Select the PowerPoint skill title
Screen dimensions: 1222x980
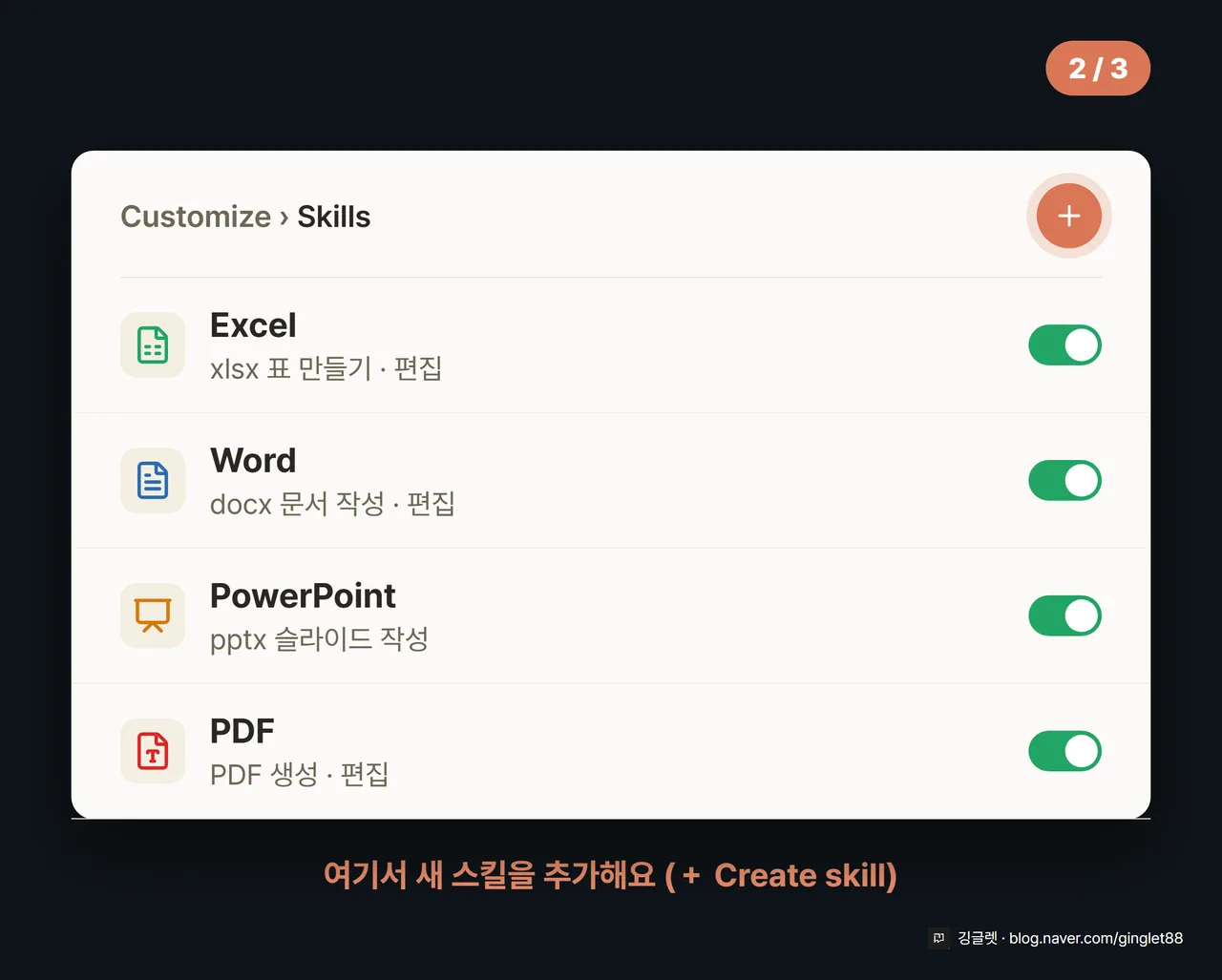tap(303, 596)
